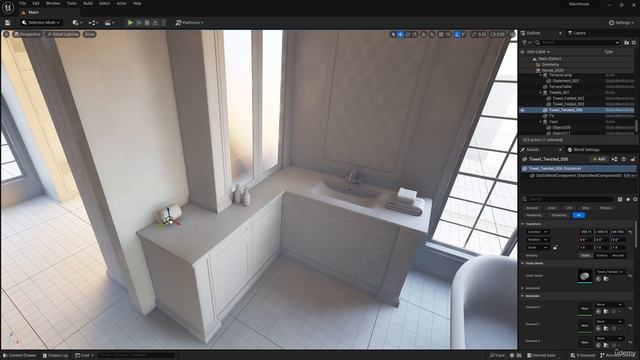Click the Static Mesh thumbnail preview
Screen dimensions: 640x360
[x=584, y=276]
